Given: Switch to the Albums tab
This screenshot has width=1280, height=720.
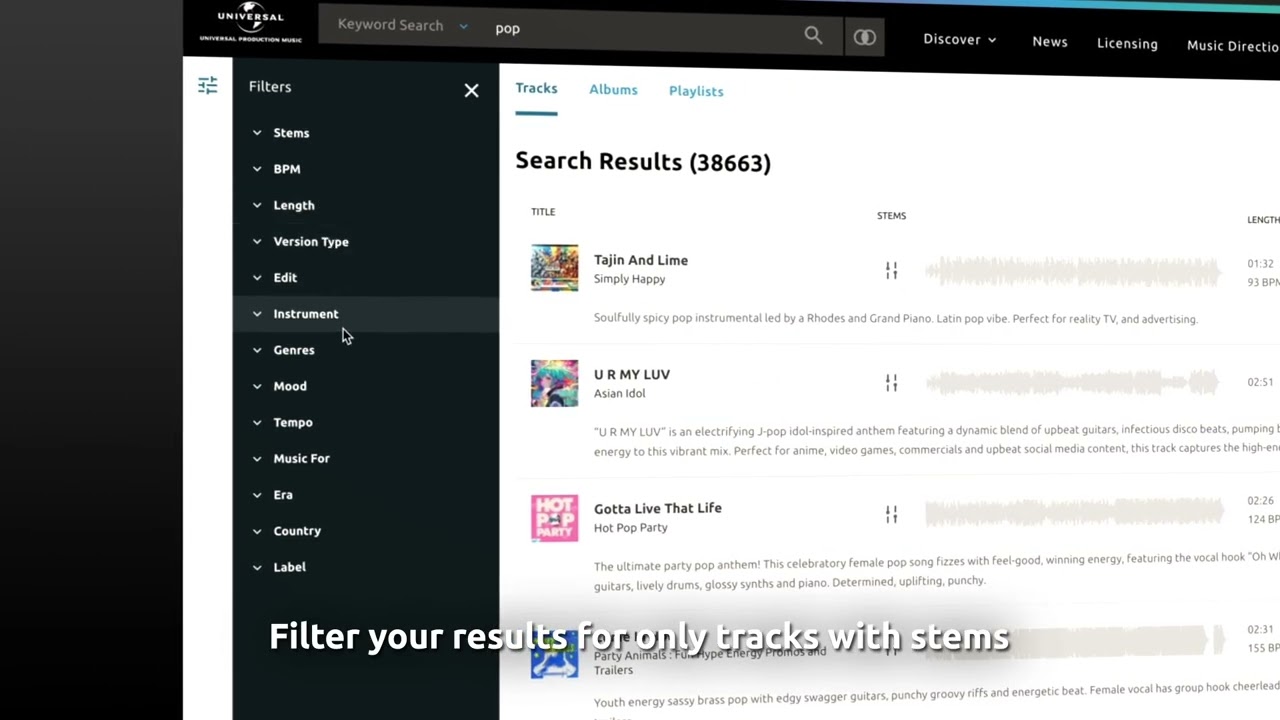Looking at the screenshot, I should (x=613, y=90).
